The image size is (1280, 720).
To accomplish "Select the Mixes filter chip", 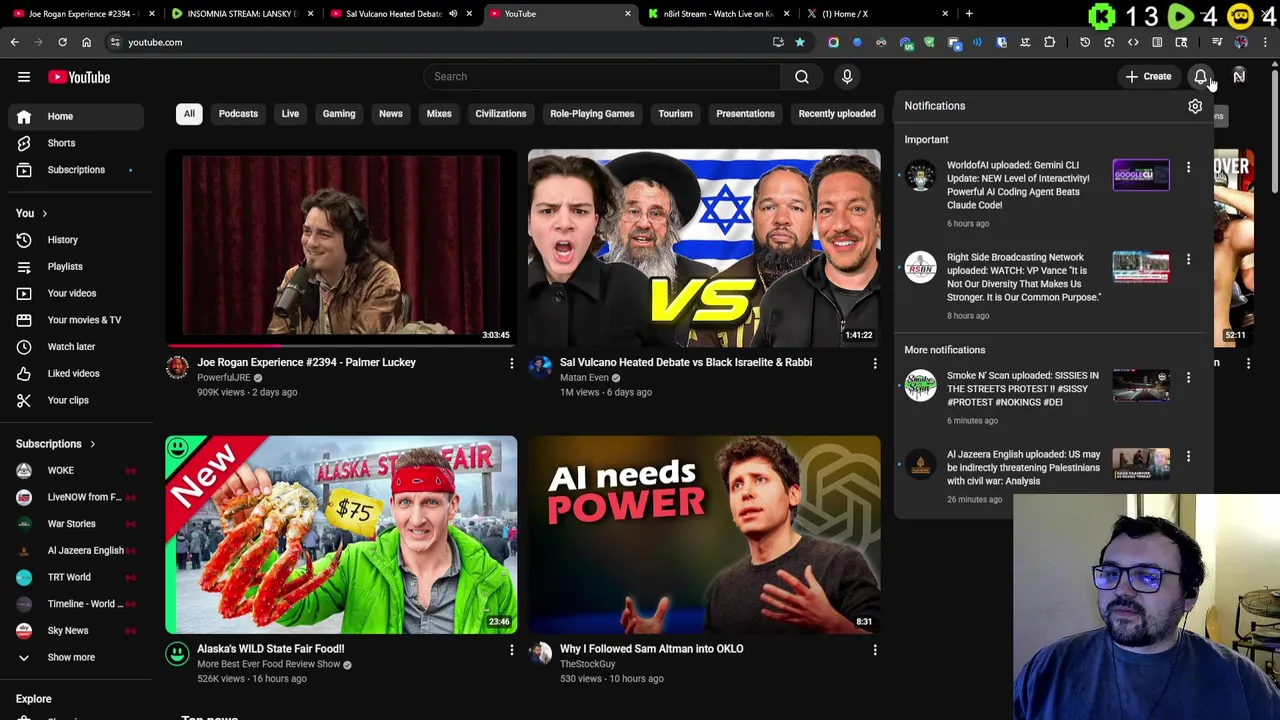I will (439, 114).
